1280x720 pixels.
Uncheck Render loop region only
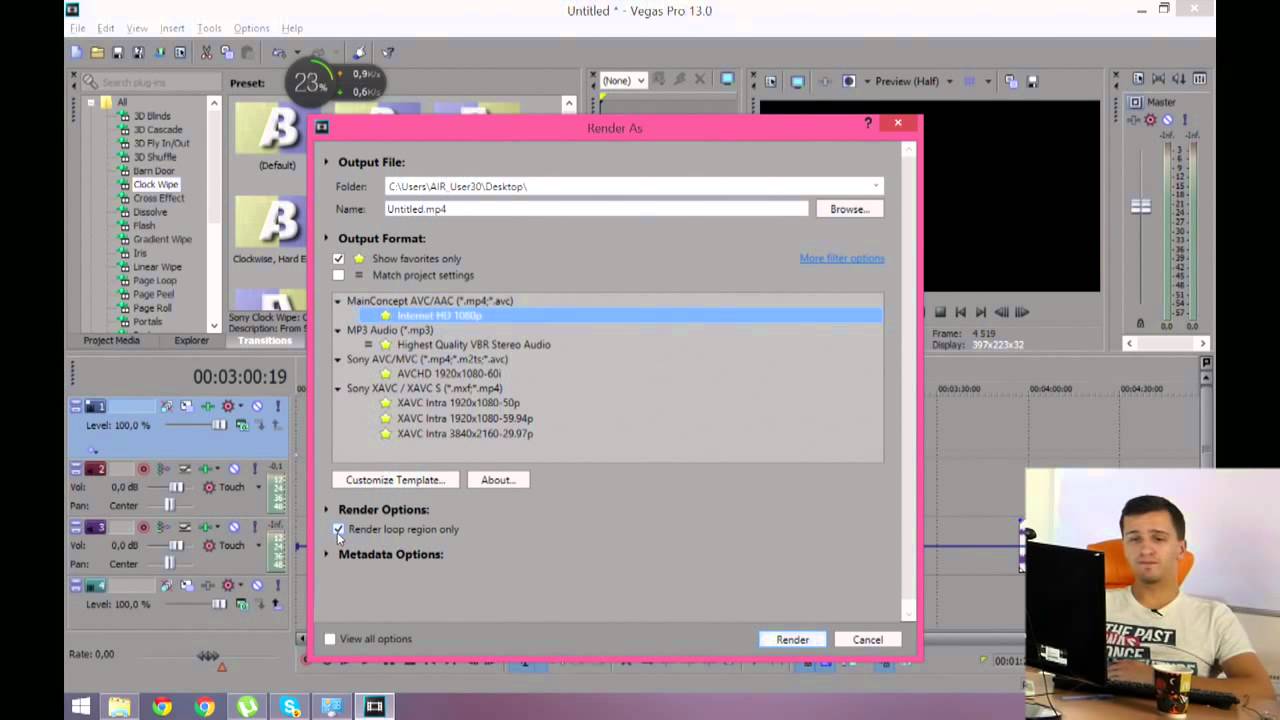click(x=338, y=529)
